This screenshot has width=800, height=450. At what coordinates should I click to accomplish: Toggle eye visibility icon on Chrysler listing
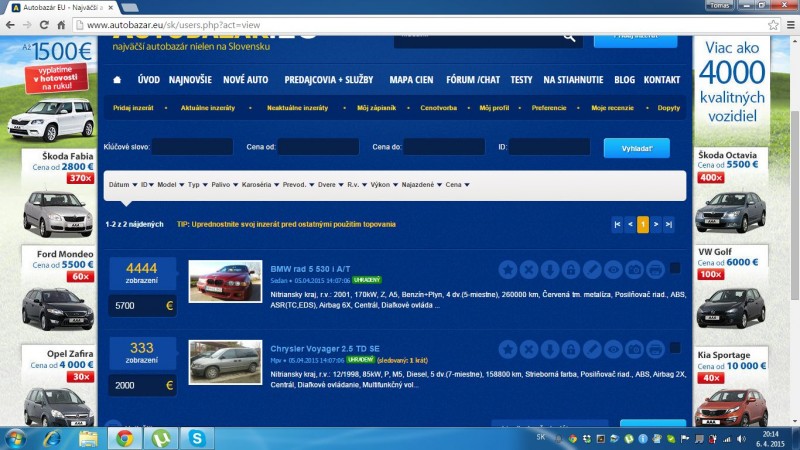coord(613,349)
